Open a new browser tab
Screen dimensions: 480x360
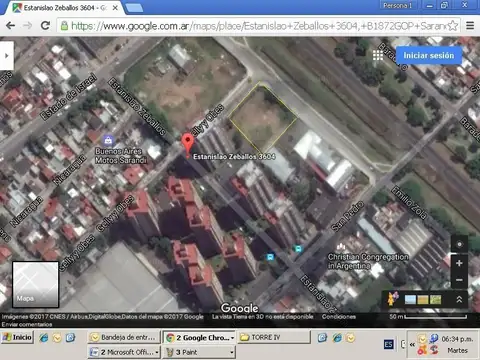pyautogui.click(x=135, y=8)
